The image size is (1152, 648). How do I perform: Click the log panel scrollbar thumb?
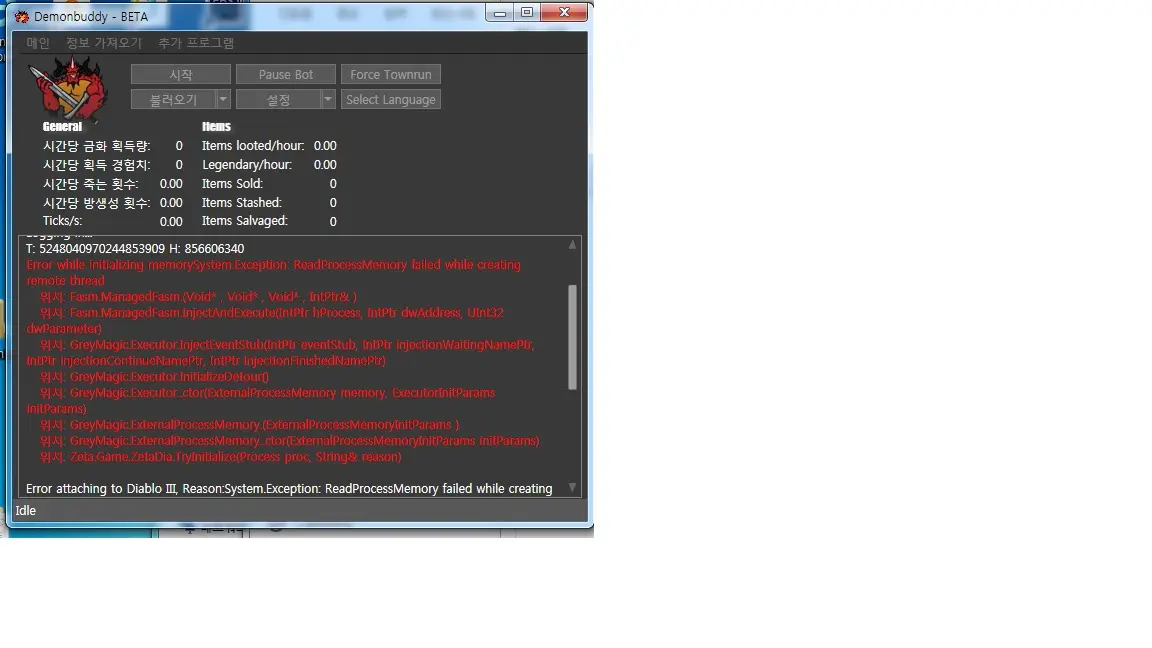(x=572, y=337)
